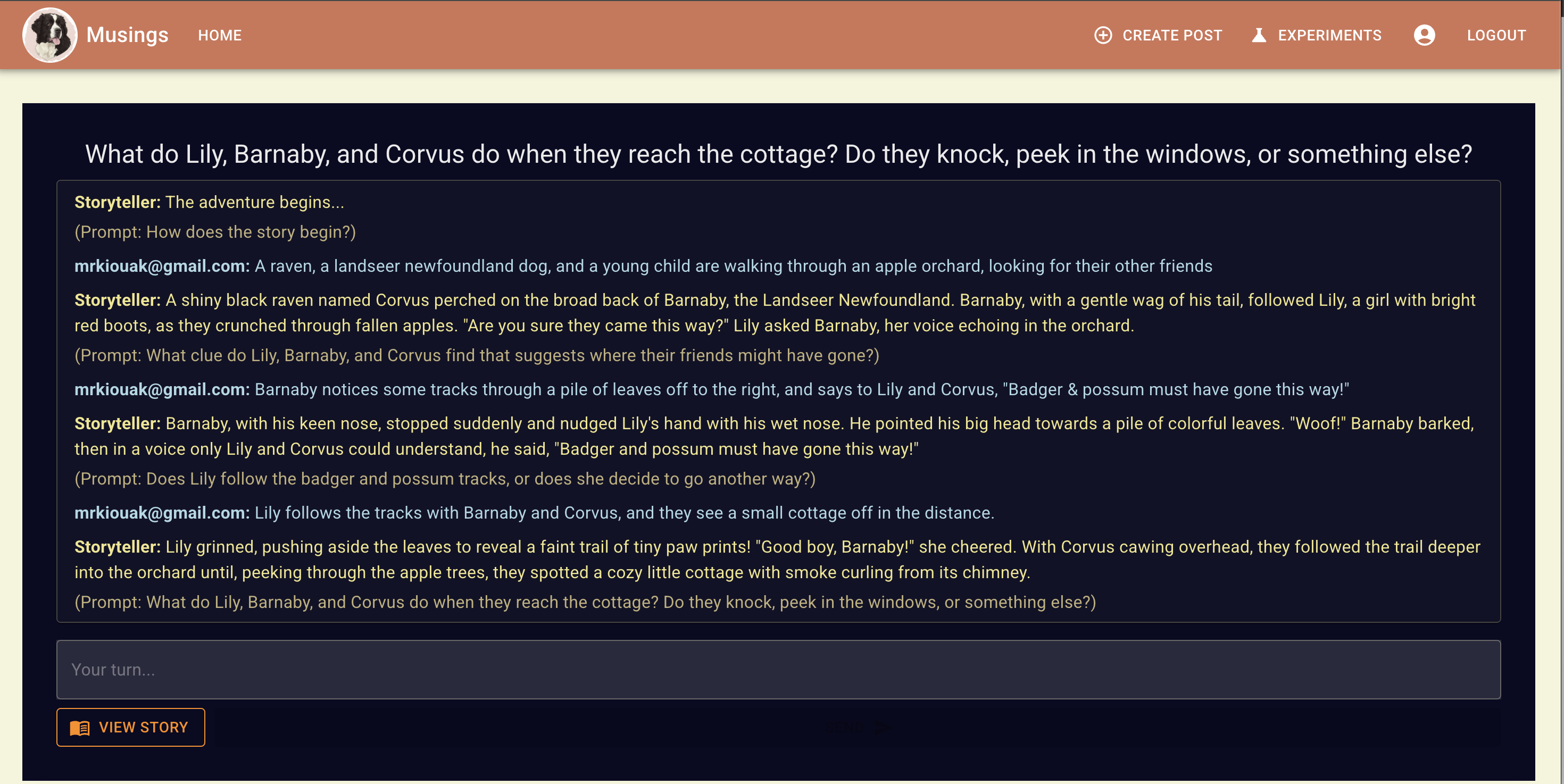1564x784 pixels.
Task: Open the dog avatar logo
Action: pyautogui.click(x=50, y=35)
